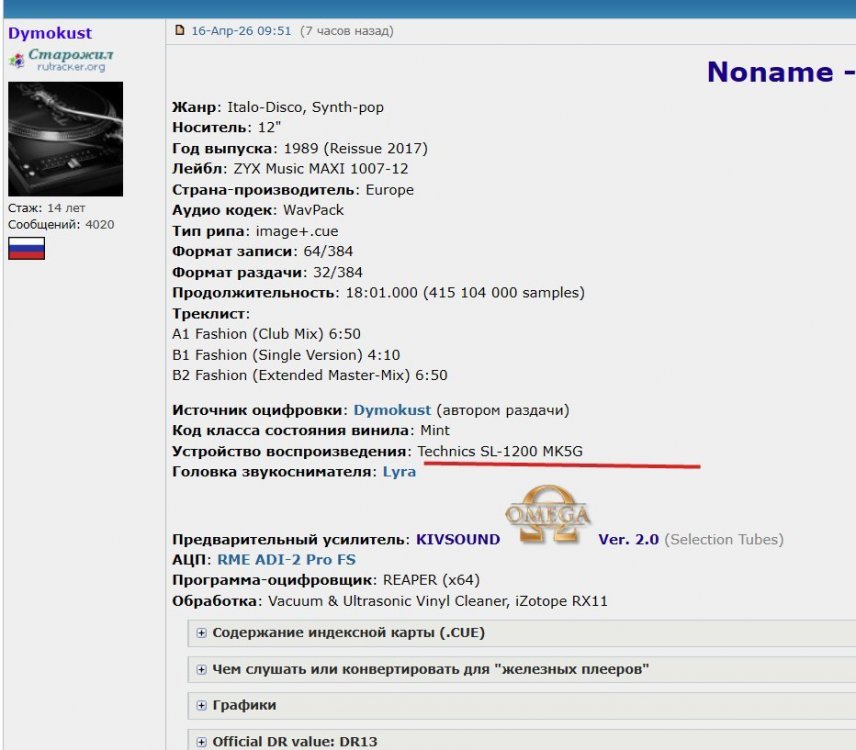Click the small post icon beside the date
Screen dimensions: 856x750
180,30
